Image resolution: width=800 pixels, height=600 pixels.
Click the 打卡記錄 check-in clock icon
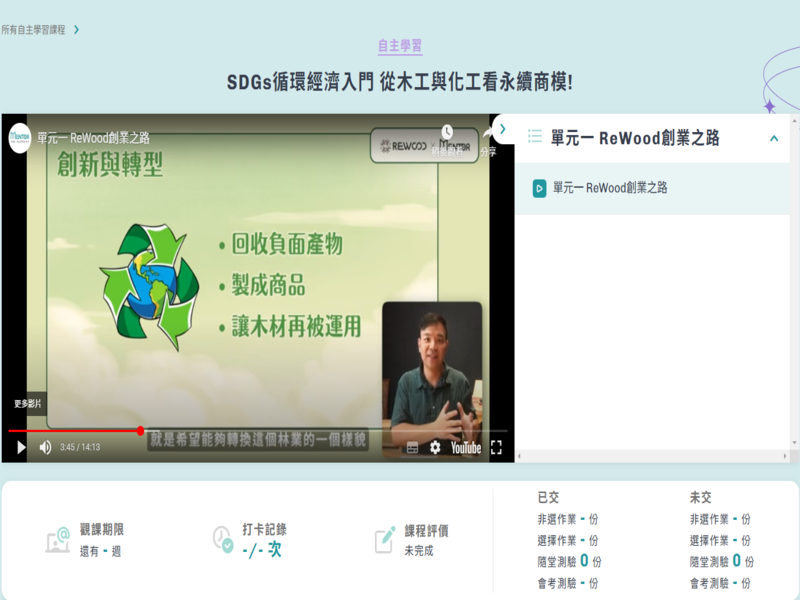[x=222, y=539]
